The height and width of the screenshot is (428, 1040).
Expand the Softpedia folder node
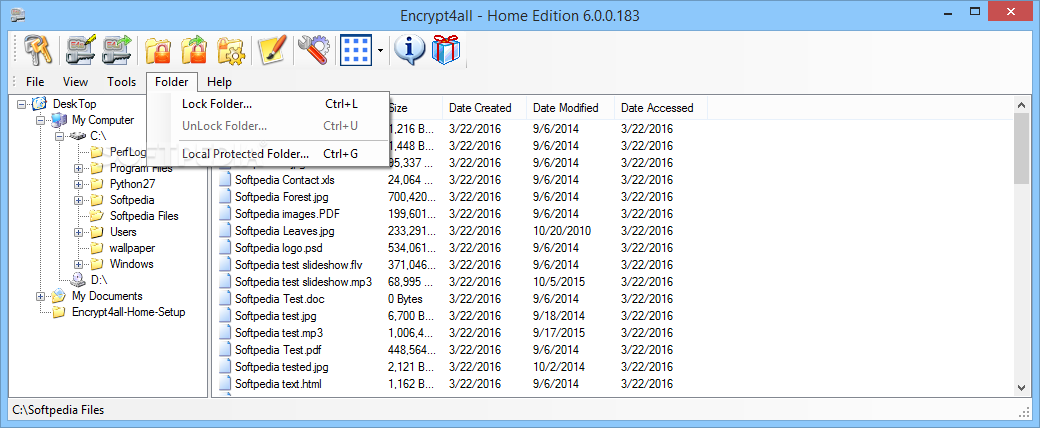[78, 200]
